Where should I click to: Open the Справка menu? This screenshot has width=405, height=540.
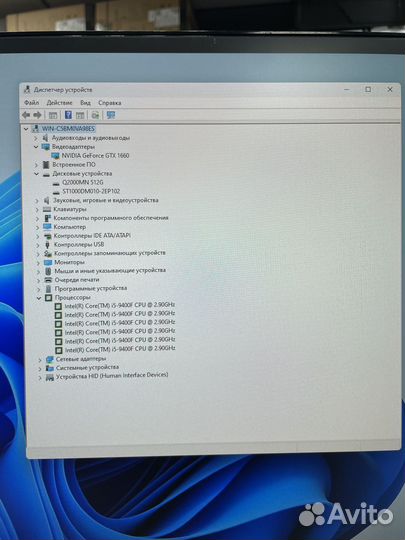click(x=110, y=103)
